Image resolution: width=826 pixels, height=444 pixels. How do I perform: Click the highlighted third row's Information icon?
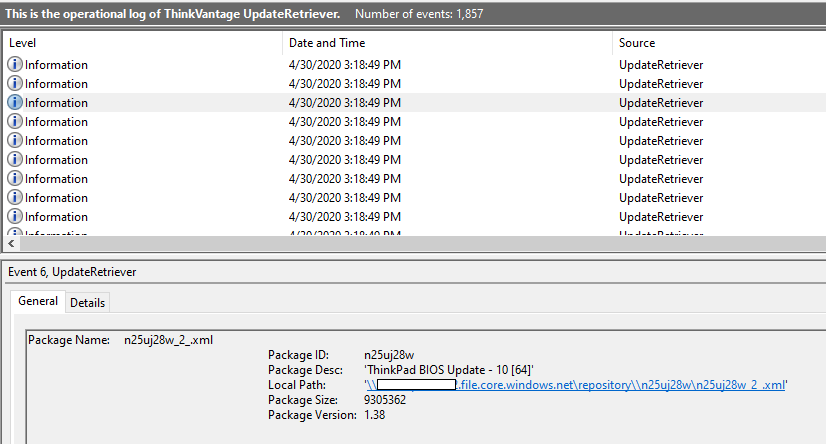15,103
